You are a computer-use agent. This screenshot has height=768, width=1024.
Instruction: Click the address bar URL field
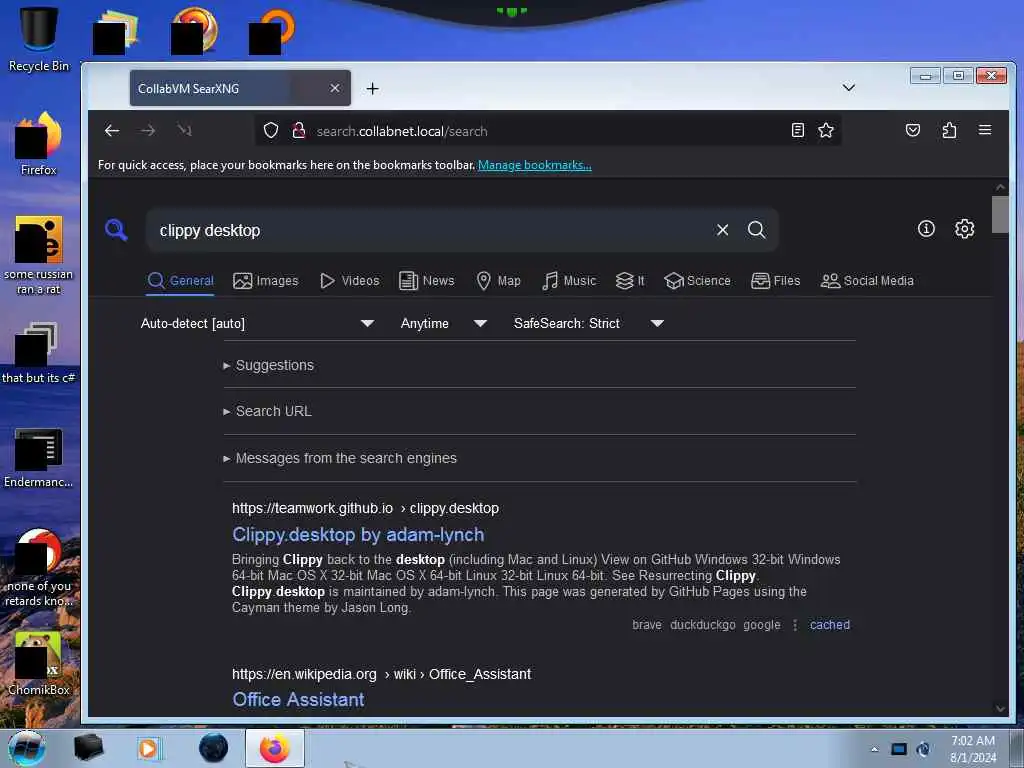[x=549, y=131]
